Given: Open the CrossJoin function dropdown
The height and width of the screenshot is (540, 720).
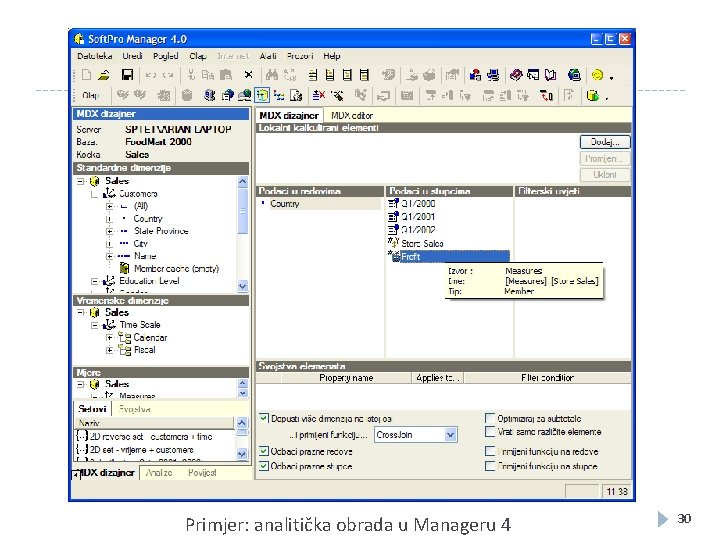Looking at the screenshot, I should (x=450, y=434).
